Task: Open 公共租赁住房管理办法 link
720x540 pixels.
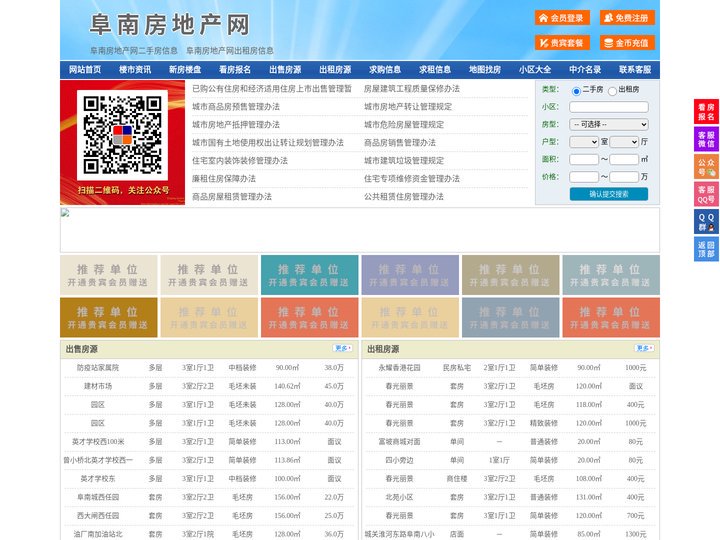Action: point(404,197)
